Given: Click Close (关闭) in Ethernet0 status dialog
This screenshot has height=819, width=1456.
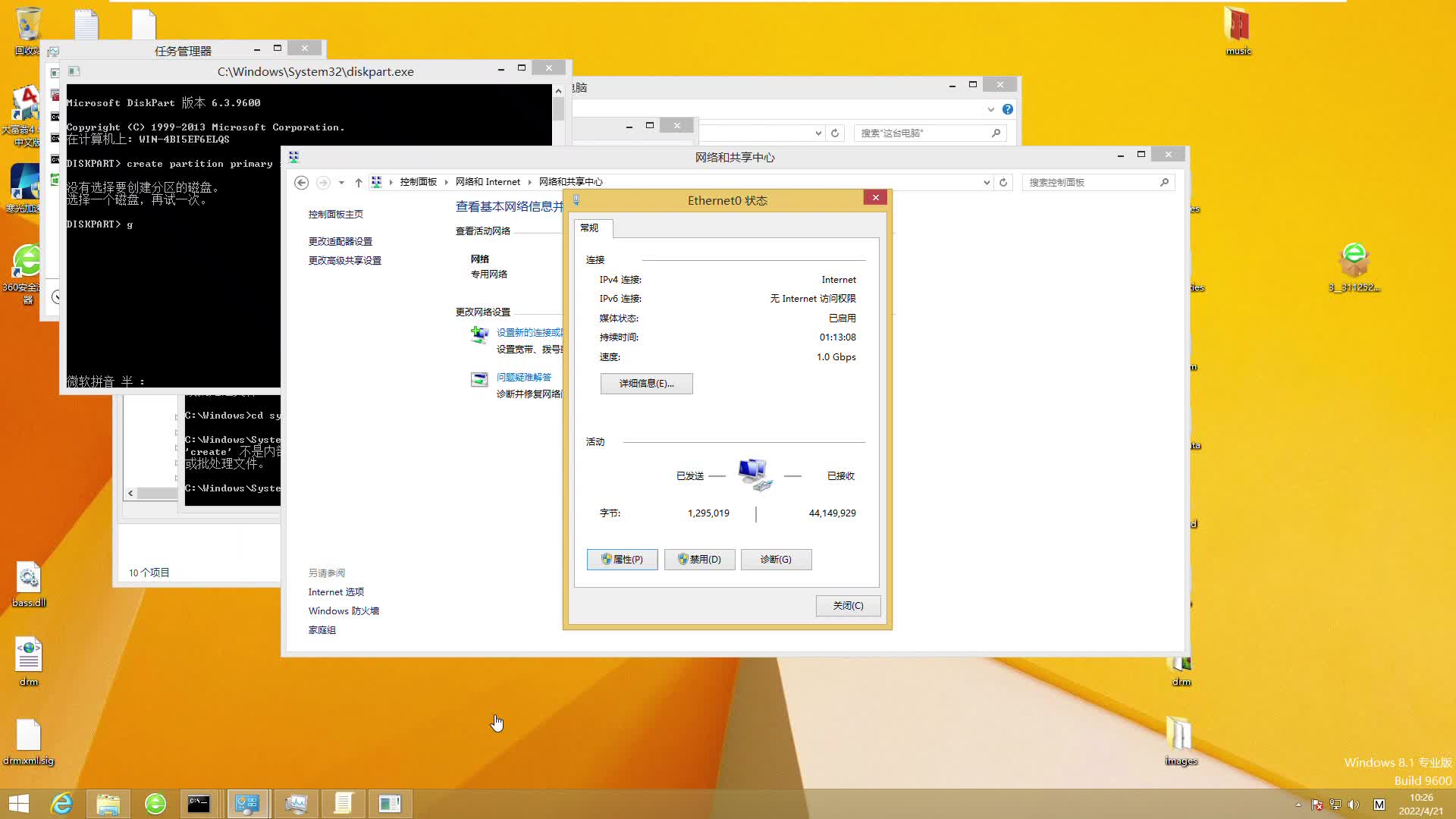Looking at the screenshot, I should point(848,606).
